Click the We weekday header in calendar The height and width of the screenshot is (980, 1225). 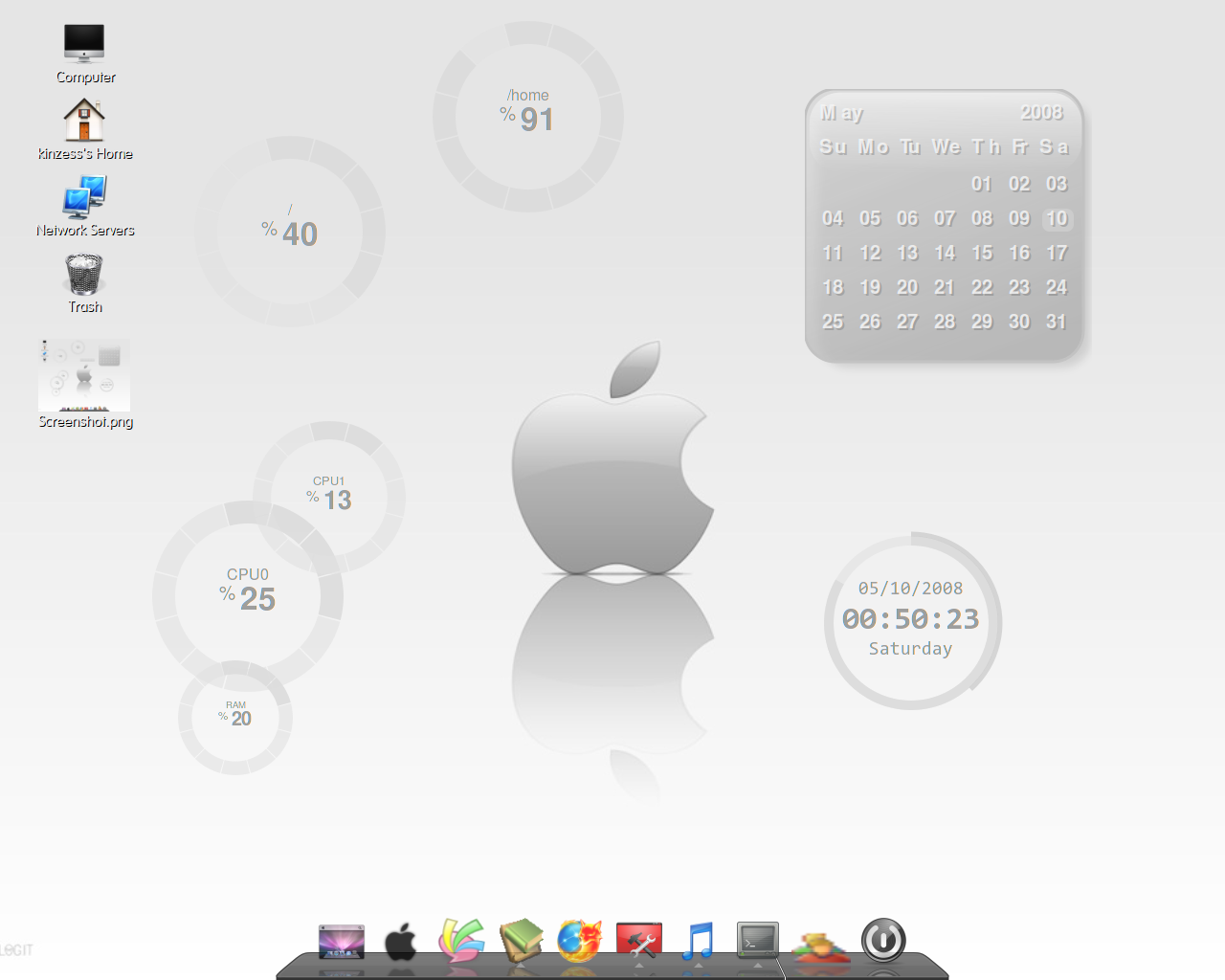(947, 146)
